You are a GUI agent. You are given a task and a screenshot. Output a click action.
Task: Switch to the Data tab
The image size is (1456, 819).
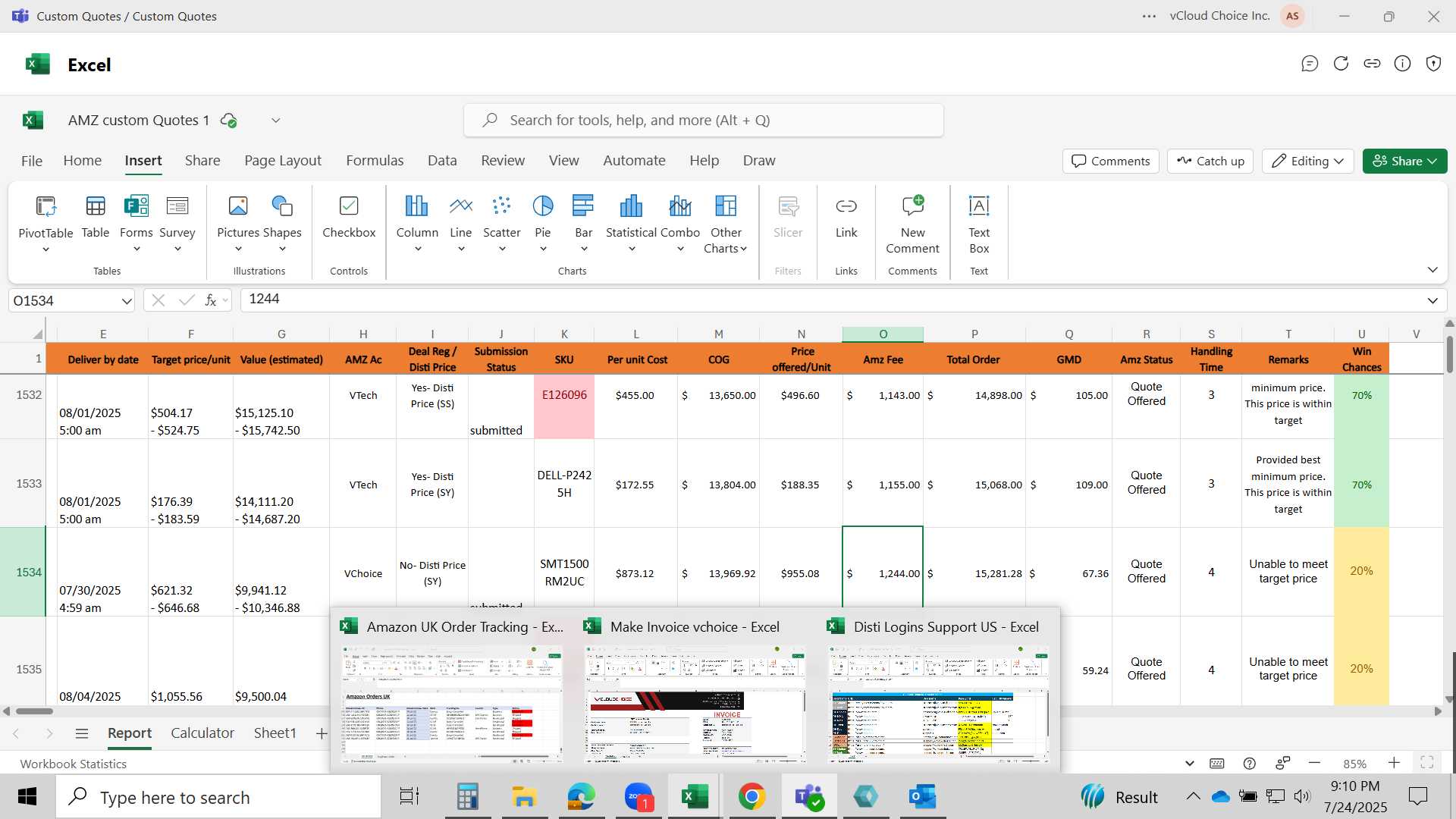442,161
